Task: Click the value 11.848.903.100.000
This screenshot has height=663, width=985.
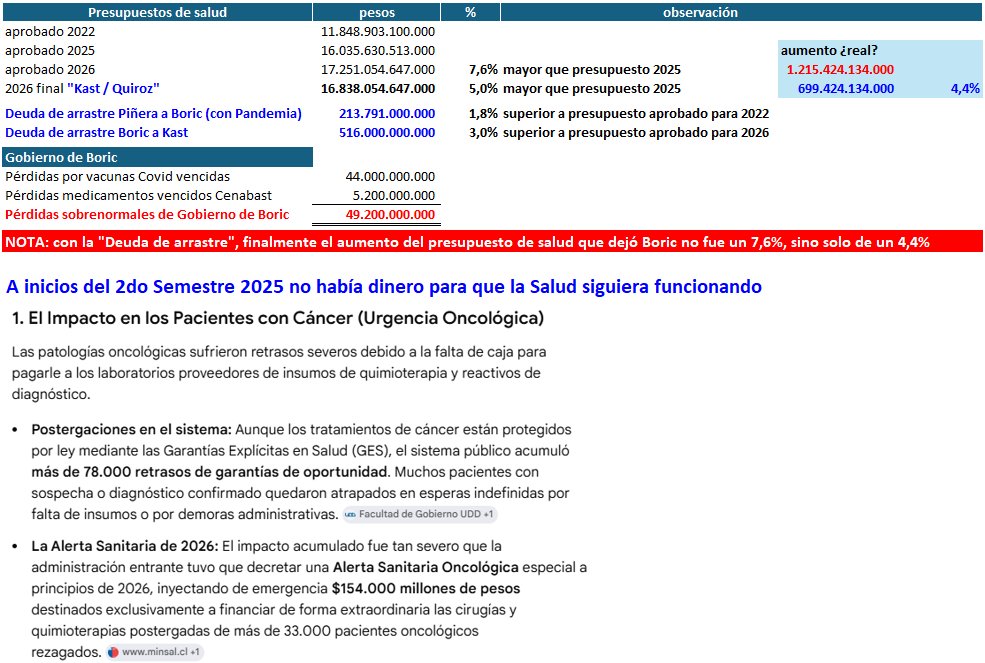Action: click(x=378, y=31)
